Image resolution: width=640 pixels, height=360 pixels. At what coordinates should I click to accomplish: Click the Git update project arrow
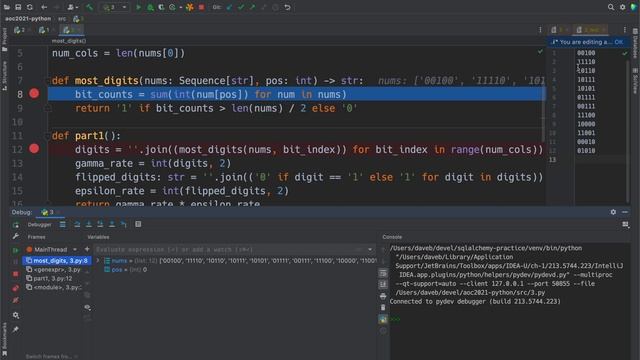229,7
